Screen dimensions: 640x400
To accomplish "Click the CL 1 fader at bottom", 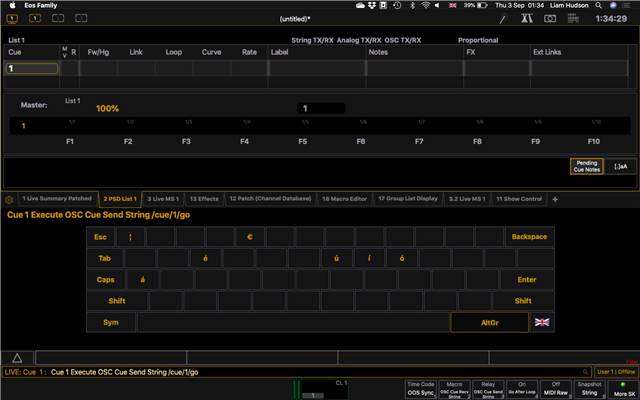I will 320,389.
